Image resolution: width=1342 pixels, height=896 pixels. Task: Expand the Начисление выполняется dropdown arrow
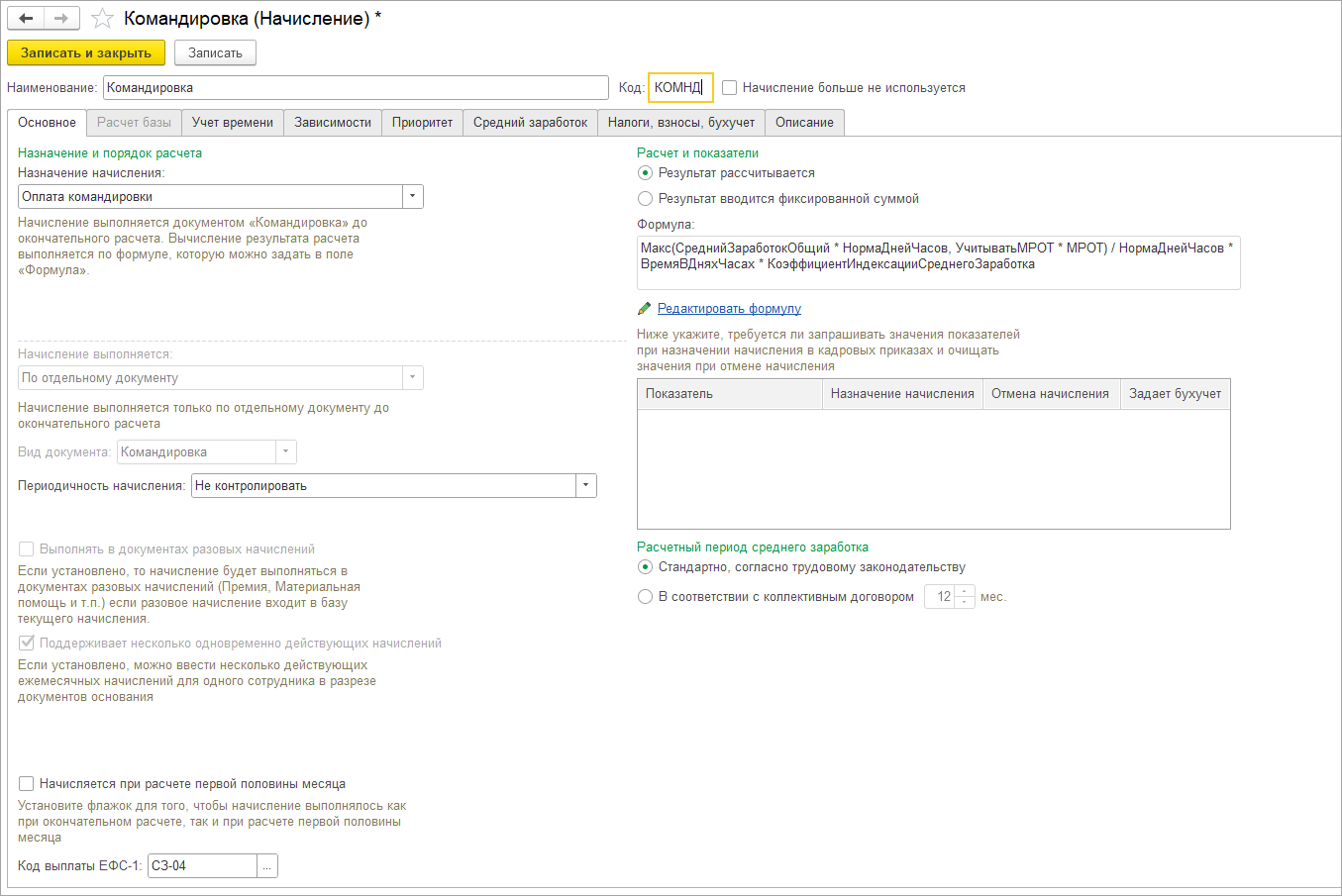pos(413,378)
